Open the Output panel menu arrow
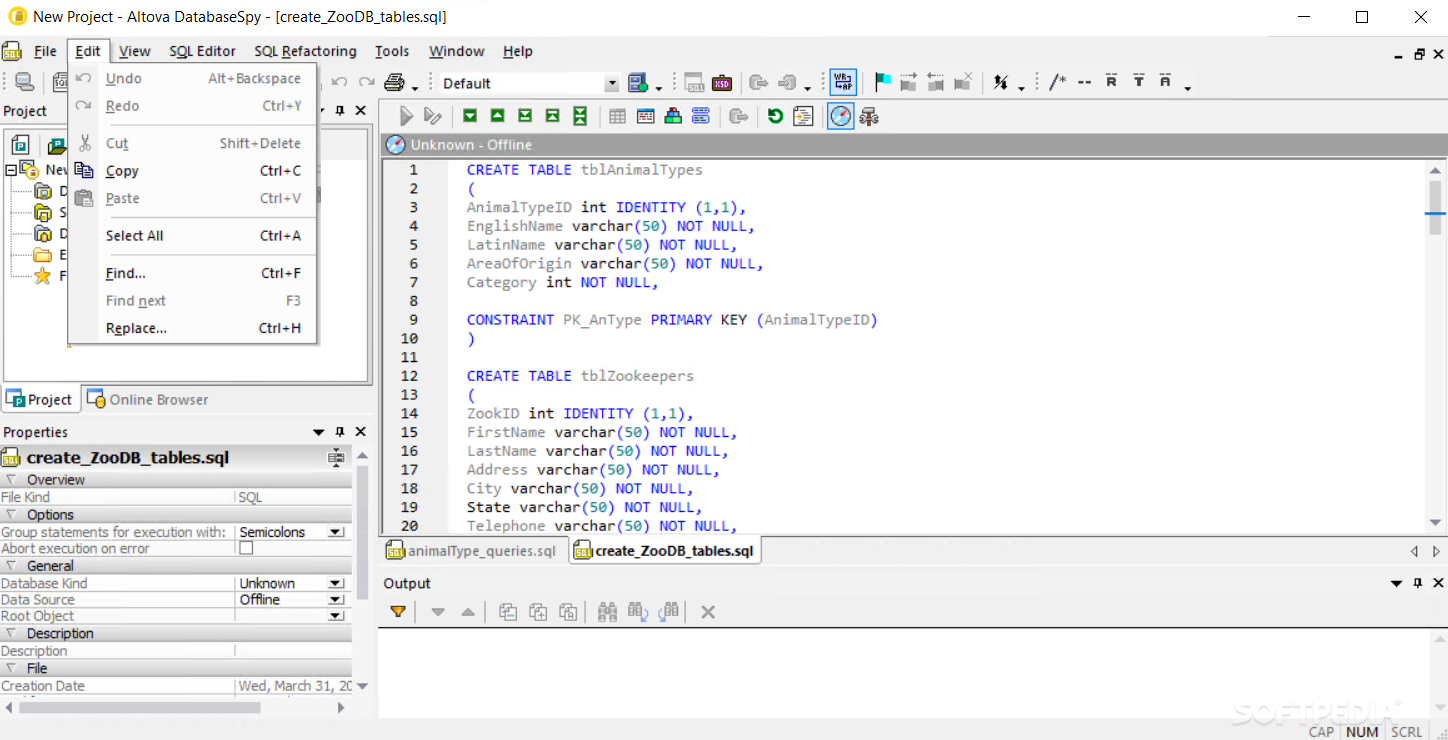 coord(1396,583)
